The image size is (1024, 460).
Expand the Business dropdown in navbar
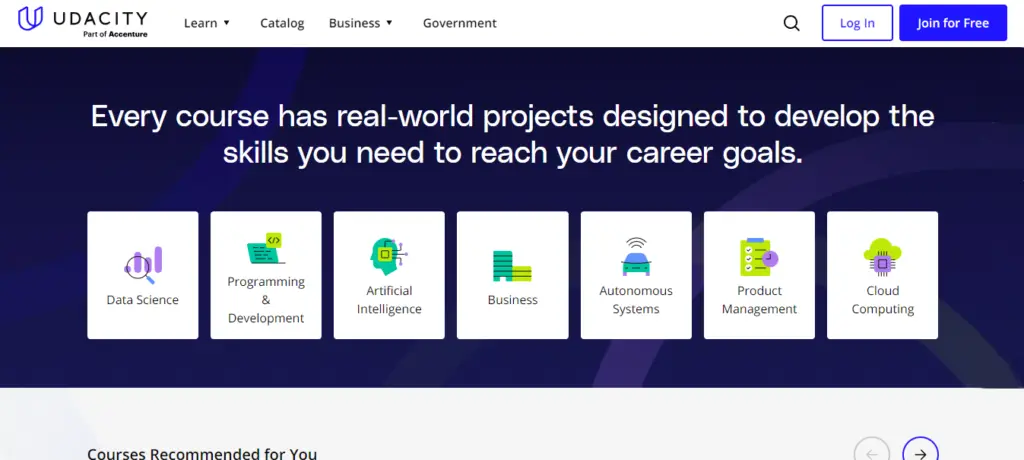pos(361,23)
